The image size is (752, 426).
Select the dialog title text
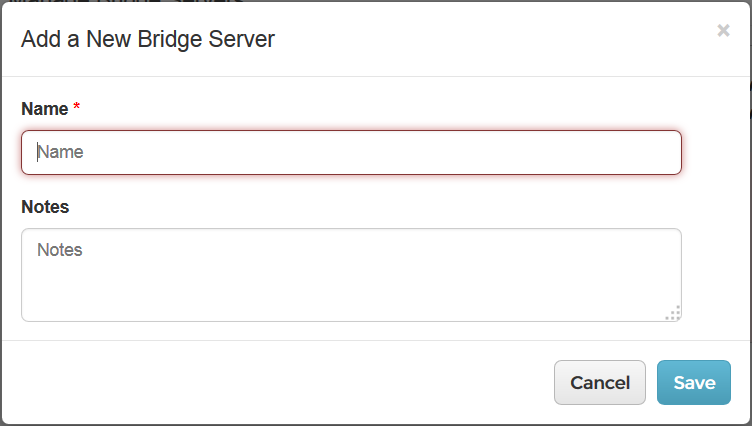(x=148, y=40)
